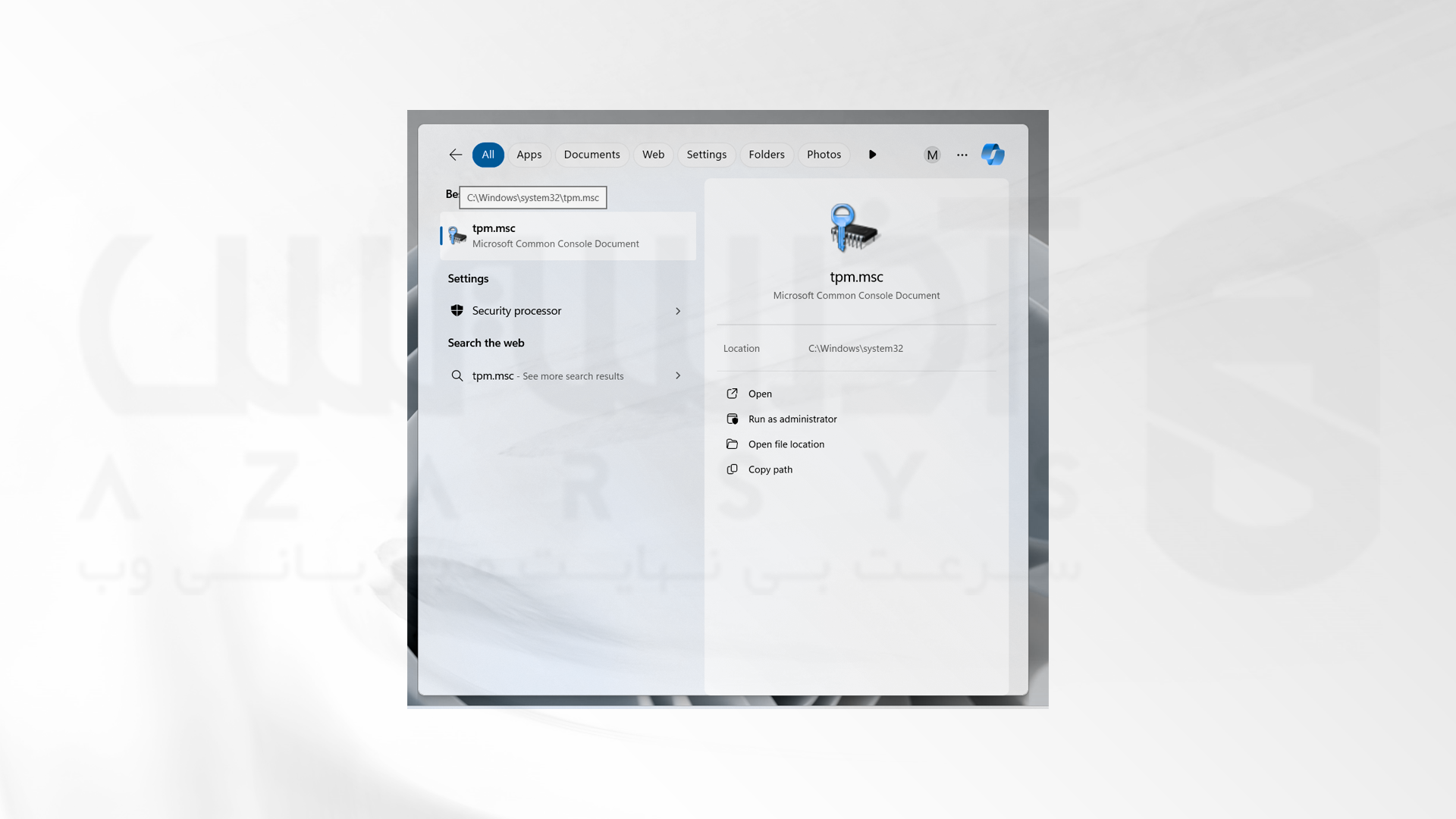Viewport: 1456px width, 819px height.
Task: Expand the play button search filter
Action: 871,154
